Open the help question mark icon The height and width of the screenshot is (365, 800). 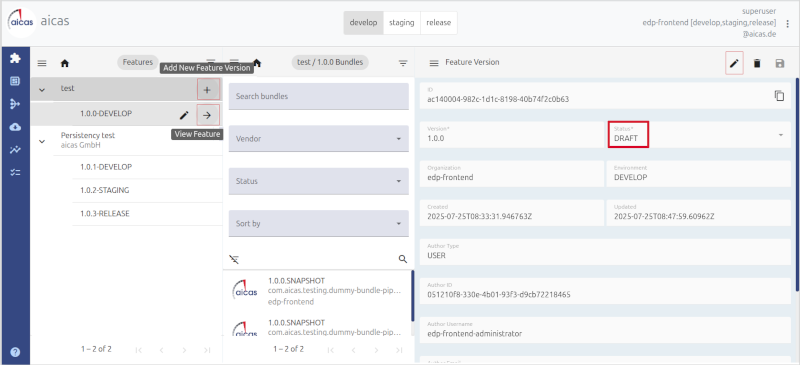[15, 352]
